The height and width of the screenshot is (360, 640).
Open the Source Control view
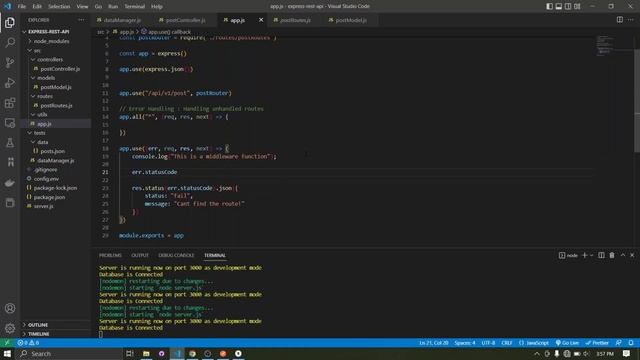(10, 62)
